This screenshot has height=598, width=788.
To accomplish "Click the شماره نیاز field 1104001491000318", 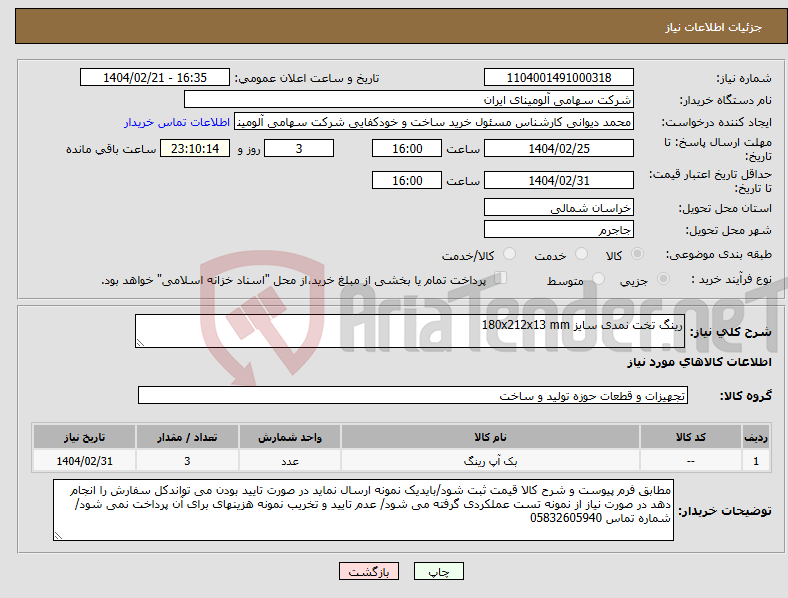I will (559, 78).
